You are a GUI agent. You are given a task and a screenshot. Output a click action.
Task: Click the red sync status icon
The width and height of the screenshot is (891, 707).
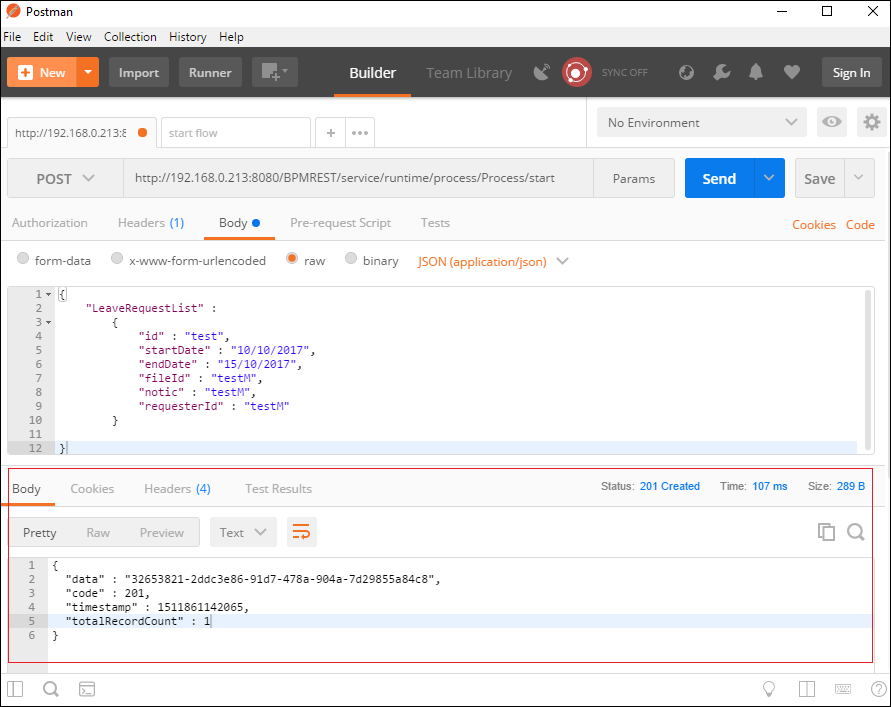576,72
